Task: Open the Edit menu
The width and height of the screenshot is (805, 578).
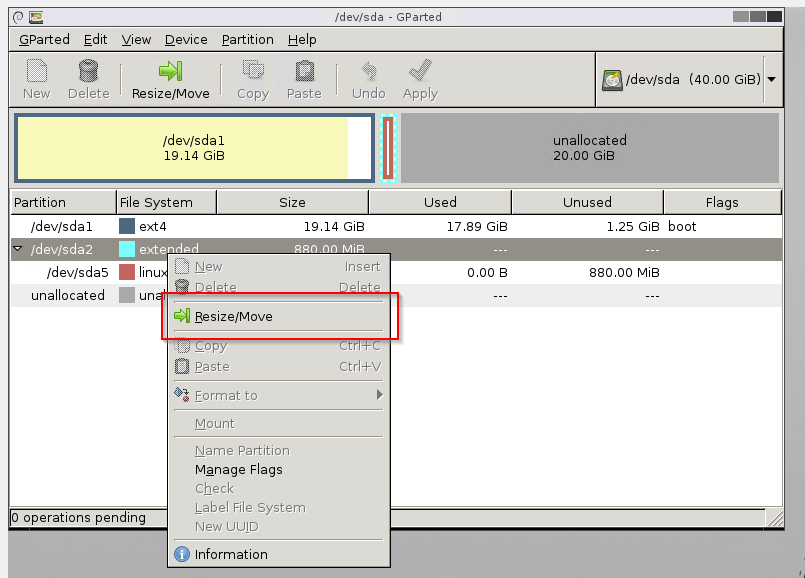Action: tap(95, 40)
